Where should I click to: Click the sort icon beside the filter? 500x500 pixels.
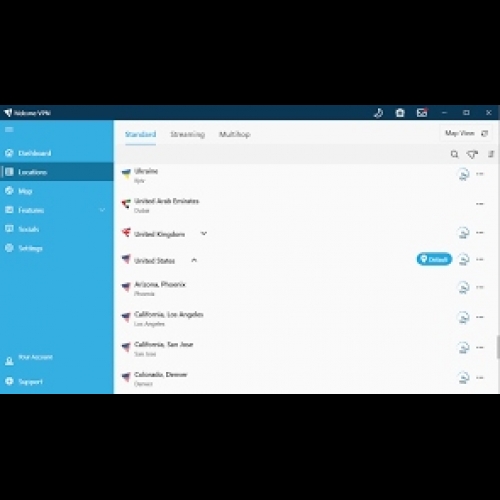491,154
